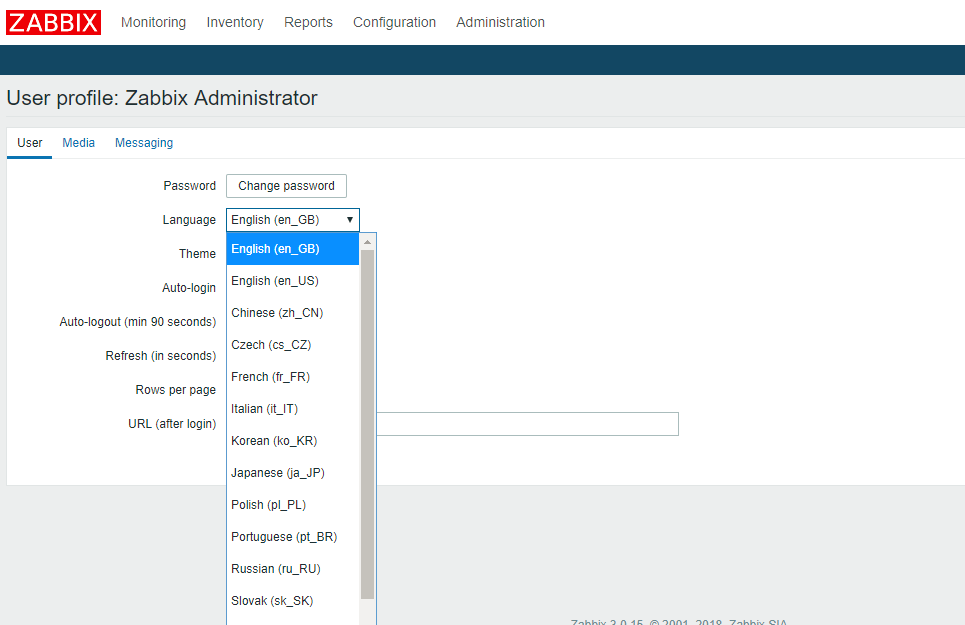Open the Monitoring menu
The height and width of the screenshot is (625, 965).
[x=153, y=22]
